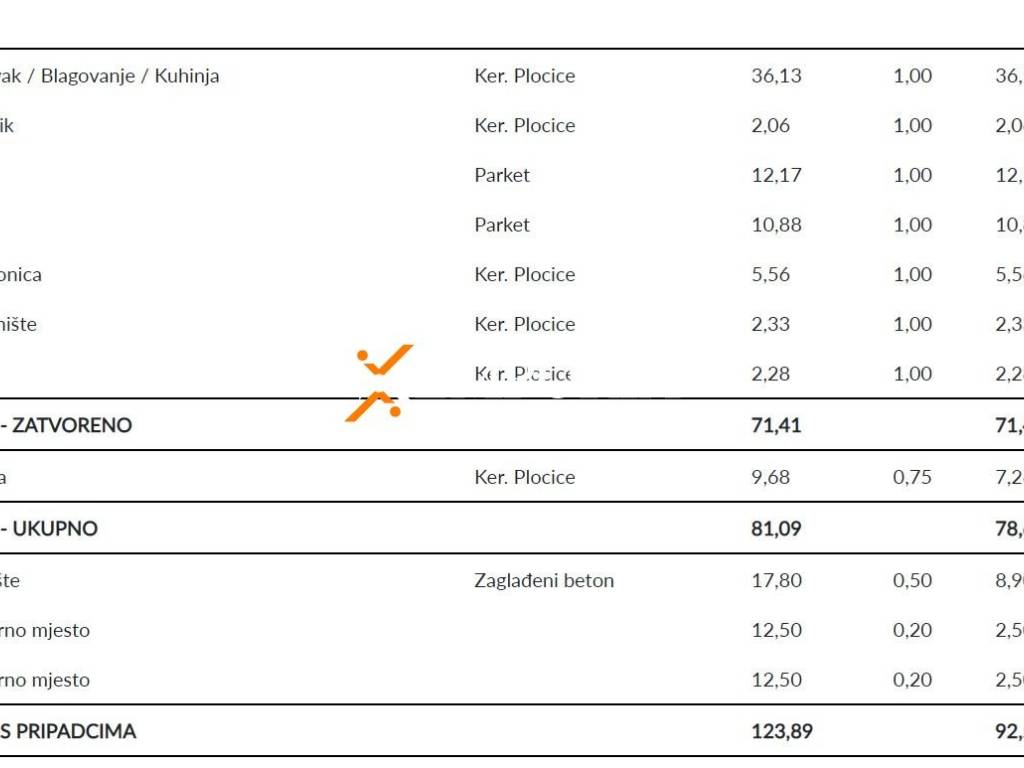Click Ker. Plocice in the 9,68 row
This screenshot has height=768, width=1024.
coord(524,477)
